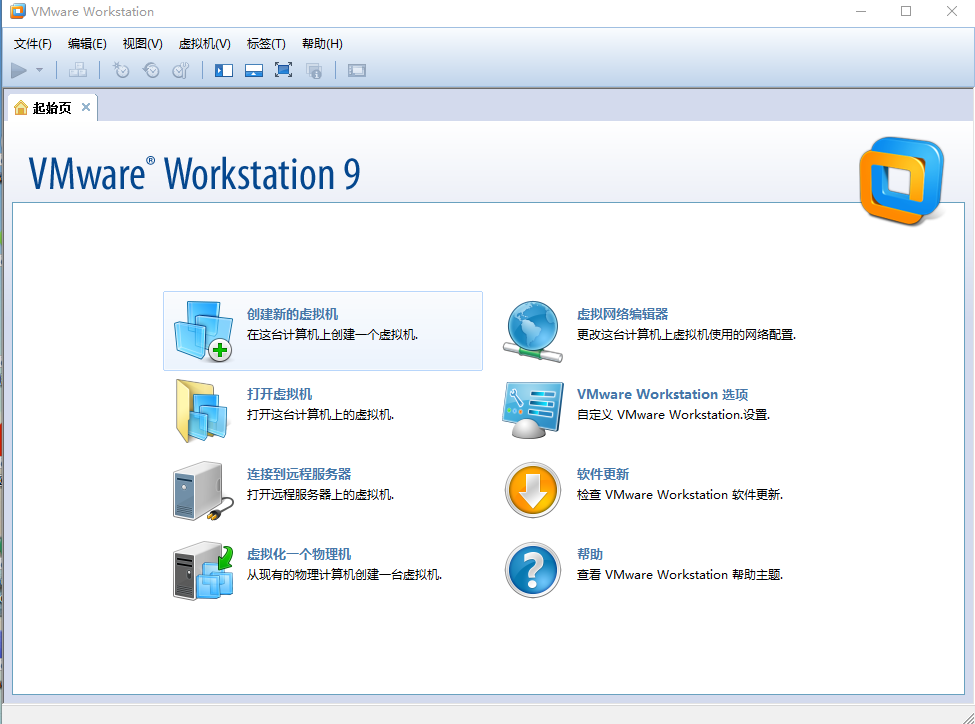Click the take snapshot toolbar icon
Screen dimensions: 975x724
121,70
